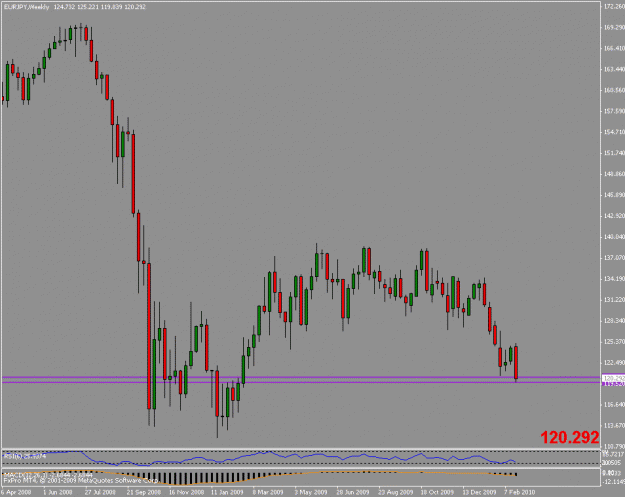Click the MACD indicator label

(x=48, y=475)
